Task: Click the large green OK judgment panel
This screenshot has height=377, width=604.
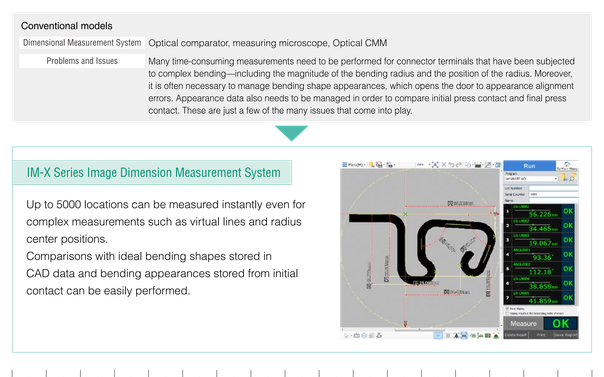Action: pyautogui.click(x=560, y=323)
